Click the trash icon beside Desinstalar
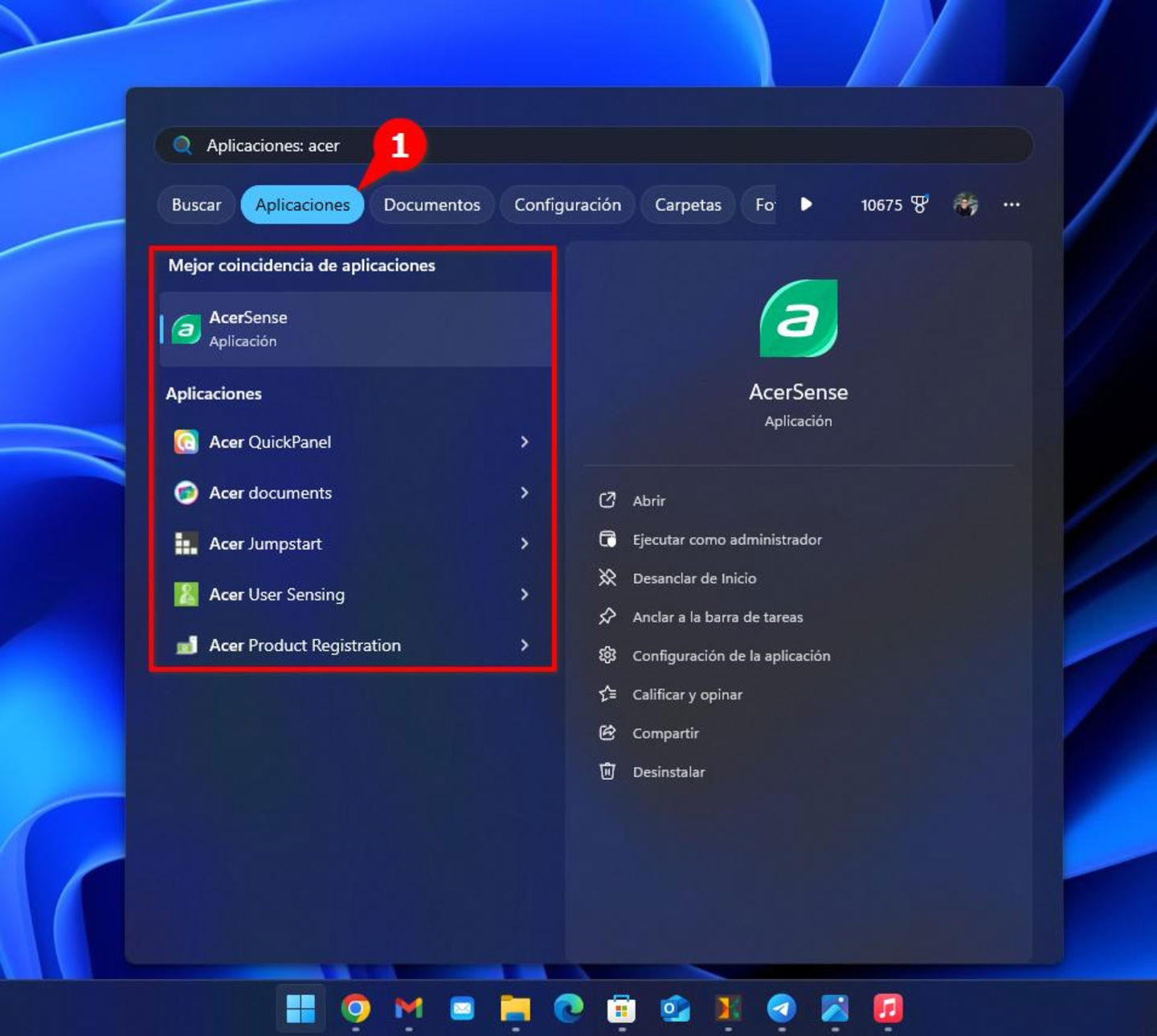This screenshot has width=1157, height=1036. click(607, 771)
